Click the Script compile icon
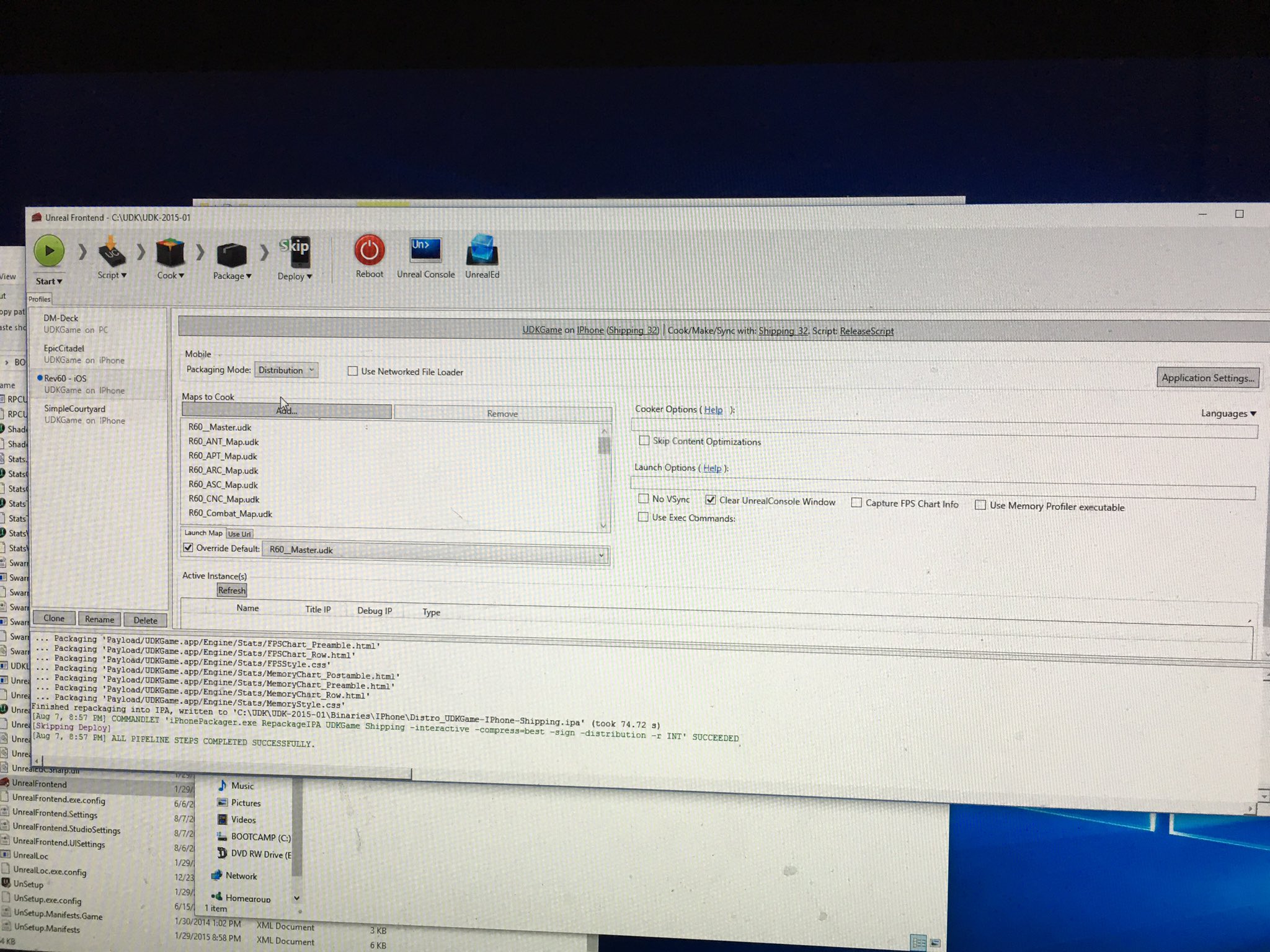 tap(112, 252)
